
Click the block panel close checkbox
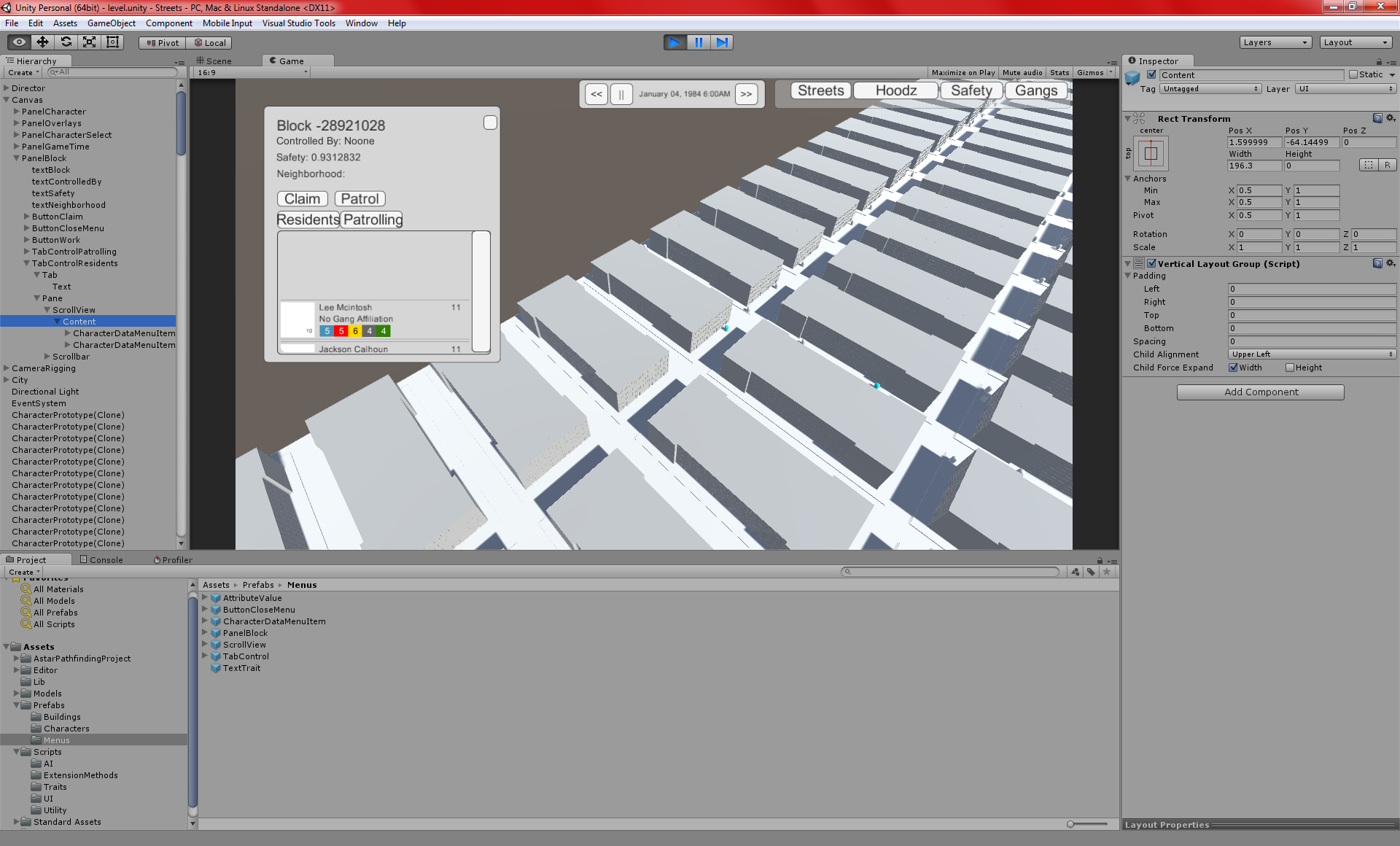tap(490, 123)
